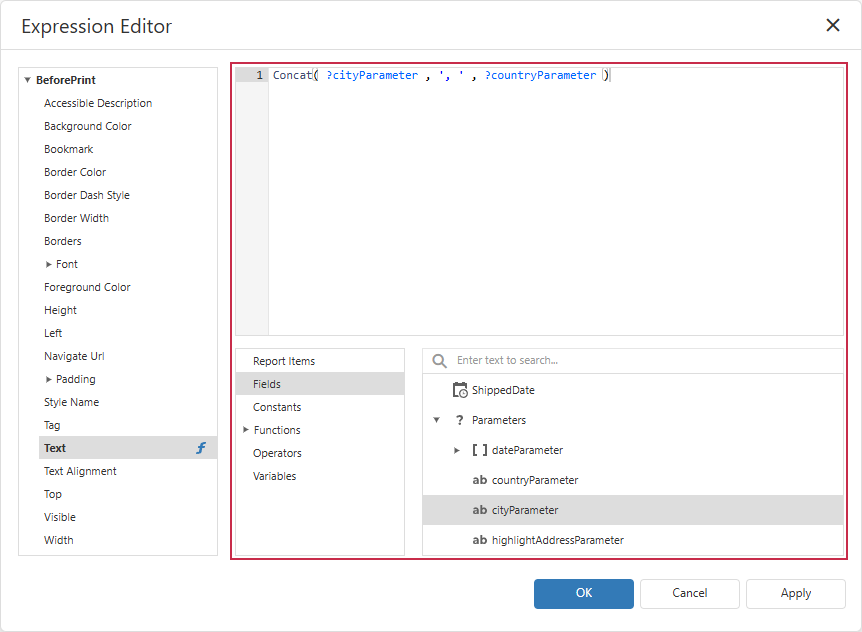
Task: Click the ShippedDate calendar icon
Action: pyautogui.click(x=460, y=390)
